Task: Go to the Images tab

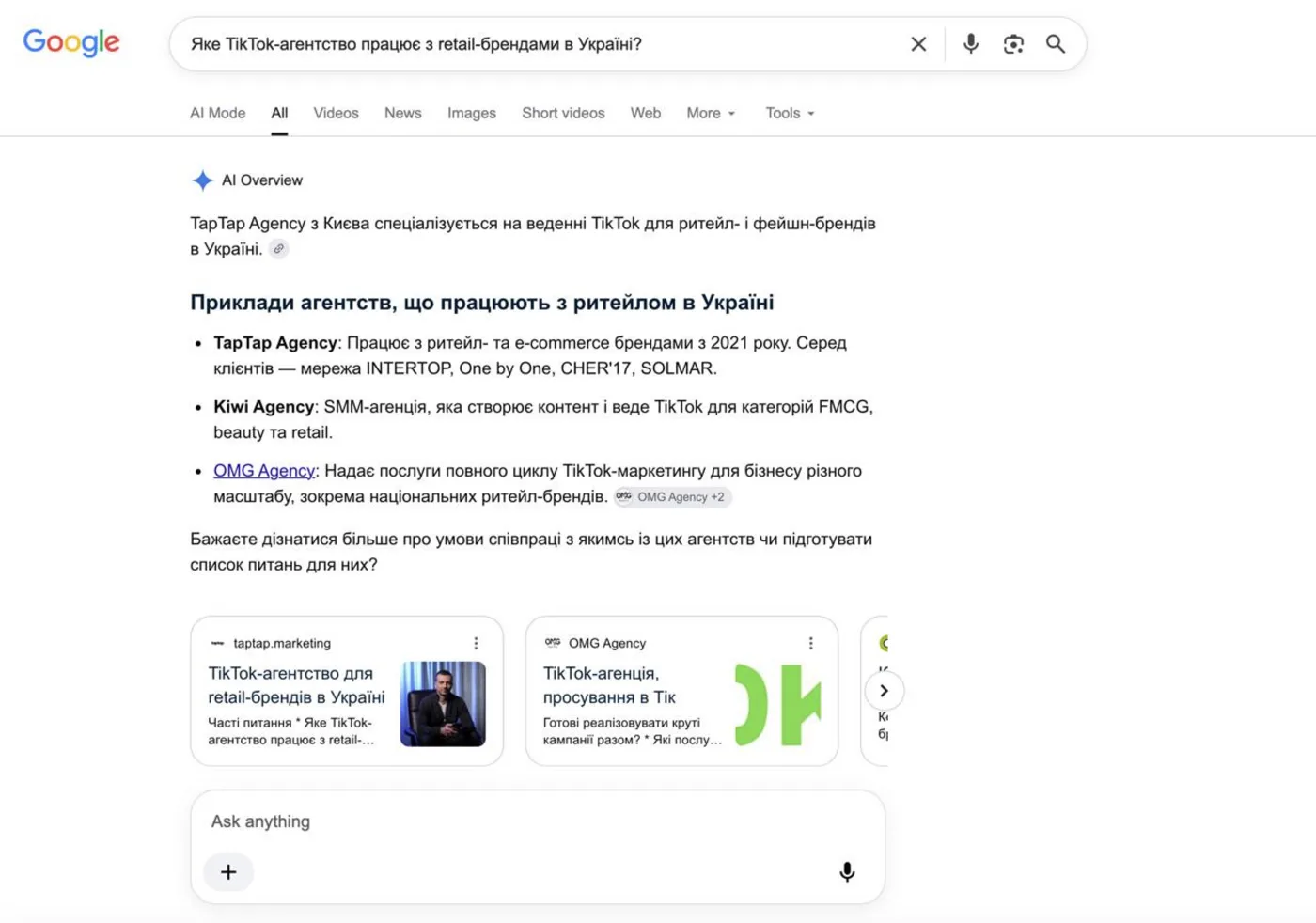Action: click(472, 113)
